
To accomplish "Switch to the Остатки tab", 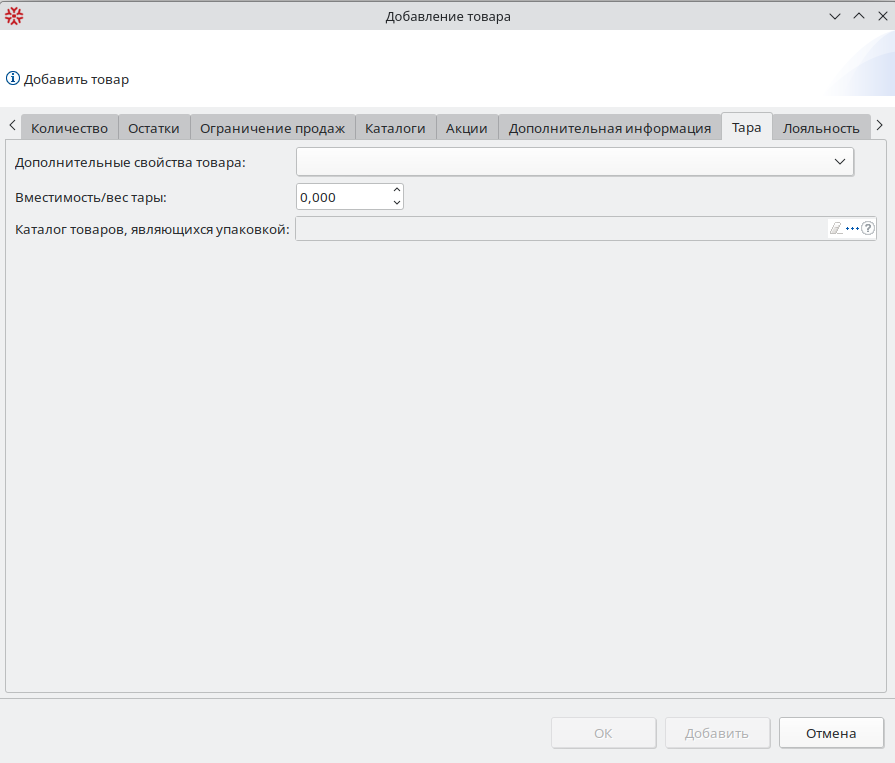I will point(154,128).
